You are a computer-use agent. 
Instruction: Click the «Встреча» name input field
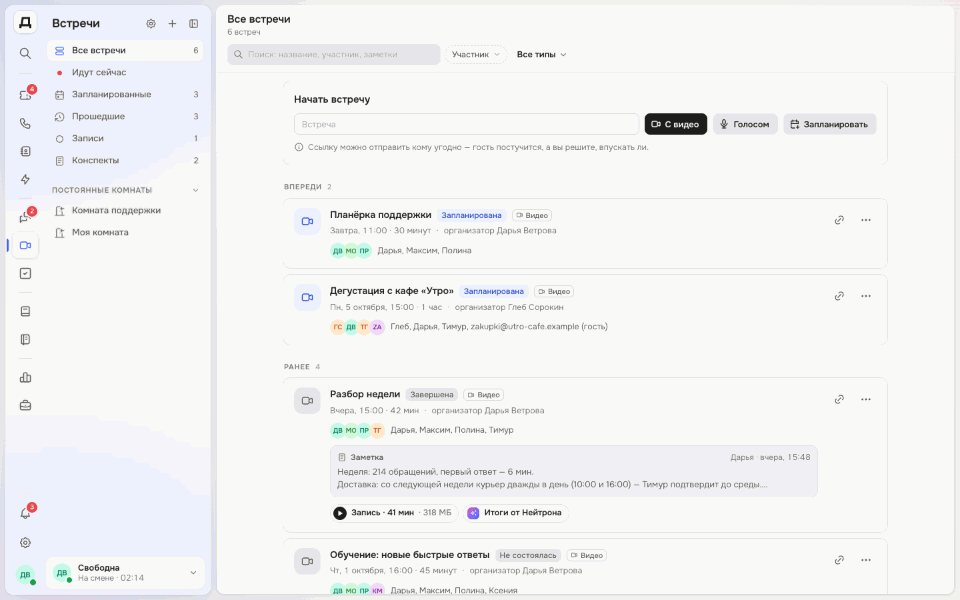467,124
